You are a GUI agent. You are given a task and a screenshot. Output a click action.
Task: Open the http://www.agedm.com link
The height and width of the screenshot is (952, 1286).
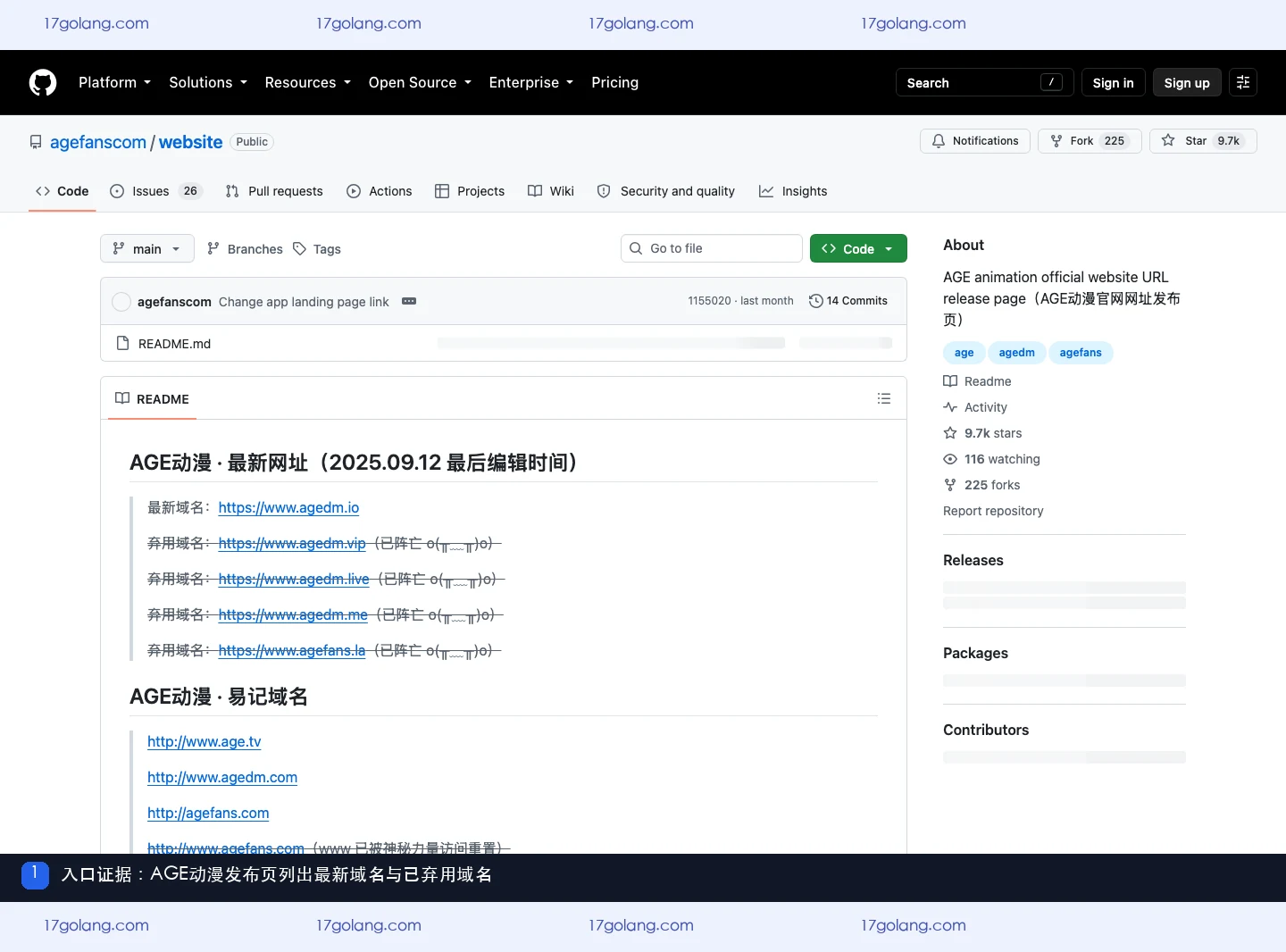coord(222,777)
